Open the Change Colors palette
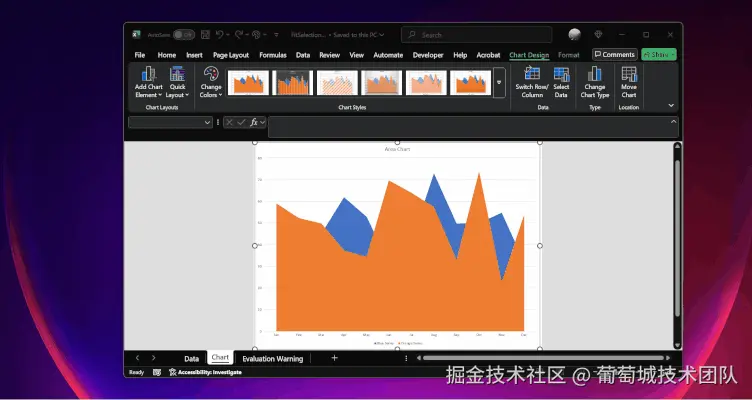The width and height of the screenshot is (752, 400). coord(211,82)
